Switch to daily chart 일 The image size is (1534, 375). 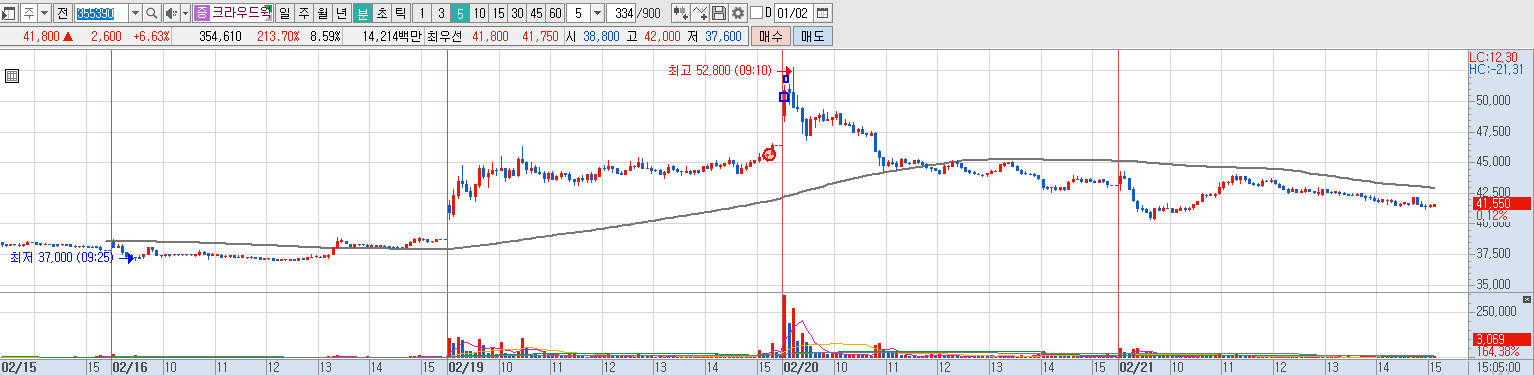284,13
